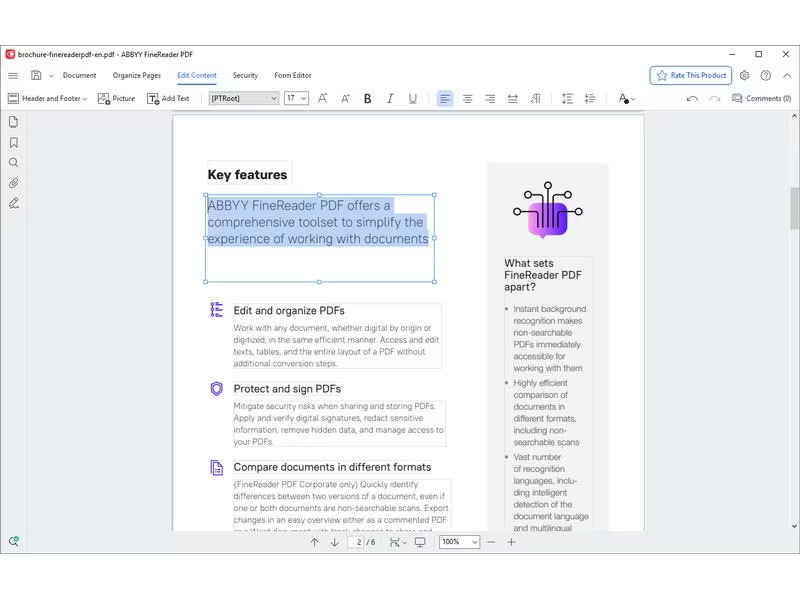Click the zoom out minus button
Screen dimensions: 800x600
click(491, 542)
